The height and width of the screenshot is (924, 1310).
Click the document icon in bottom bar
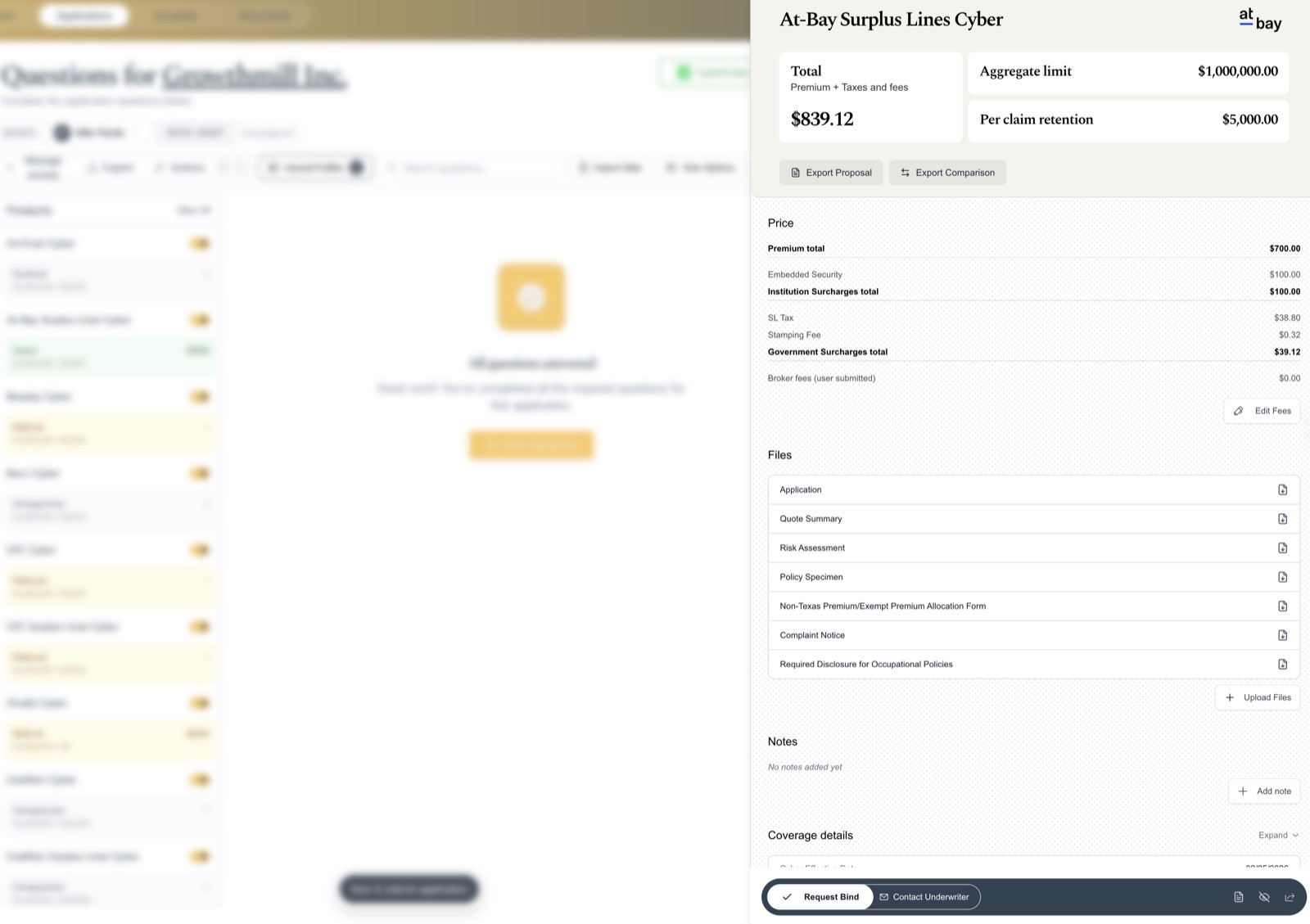pos(1239,897)
